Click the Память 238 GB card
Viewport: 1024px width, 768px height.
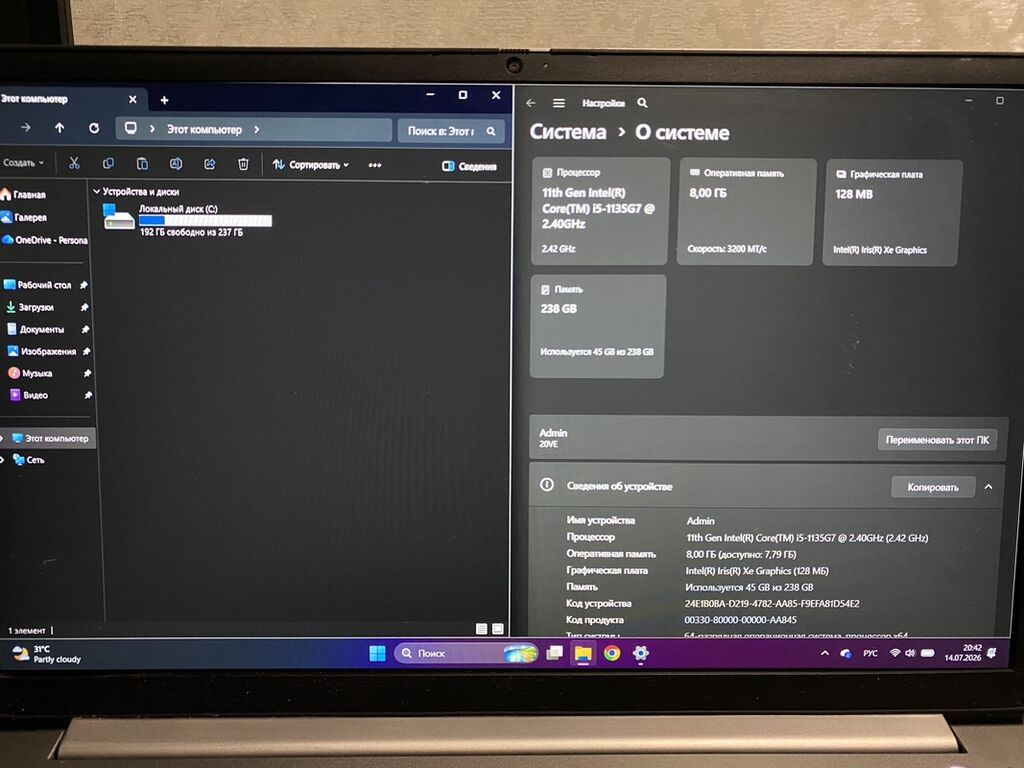pyautogui.click(x=598, y=326)
